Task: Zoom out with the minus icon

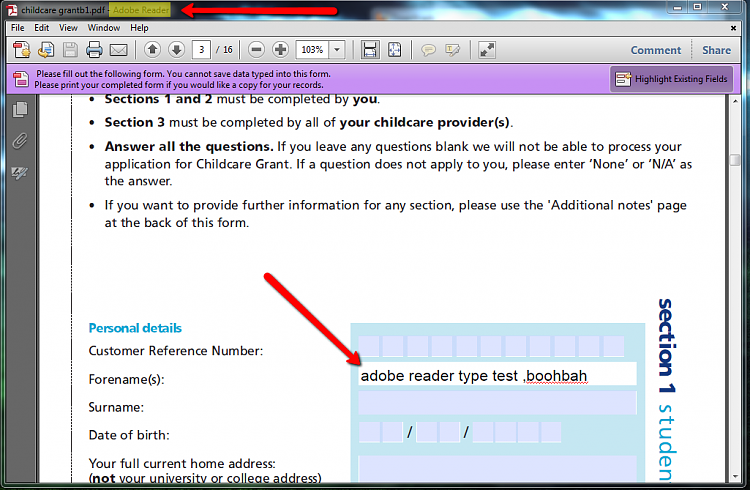Action: [256, 49]
